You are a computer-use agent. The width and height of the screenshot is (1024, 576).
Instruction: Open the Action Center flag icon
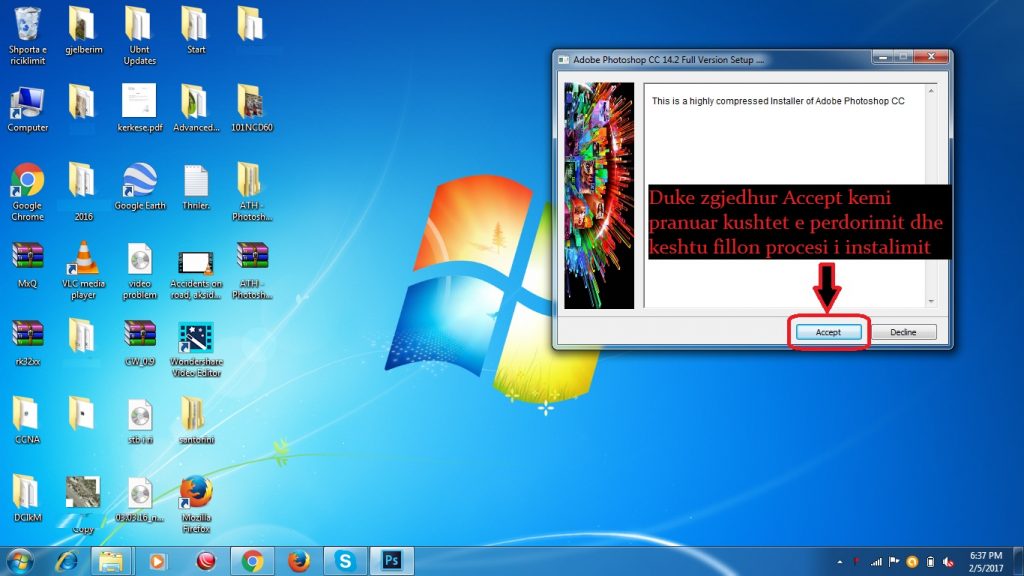click(x=894, y=562)
